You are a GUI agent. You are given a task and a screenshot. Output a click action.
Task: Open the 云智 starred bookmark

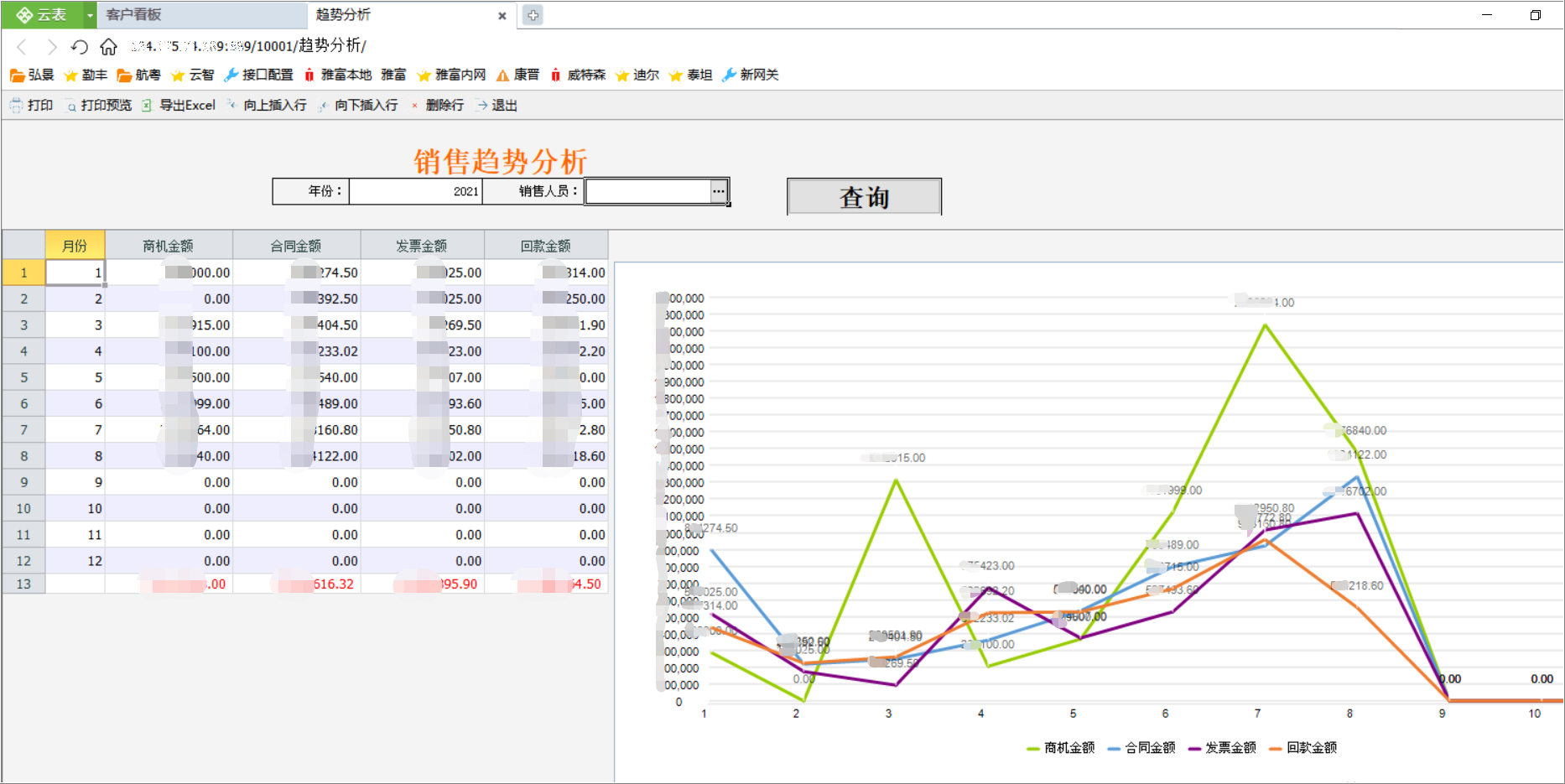click(x=193, y=75)
